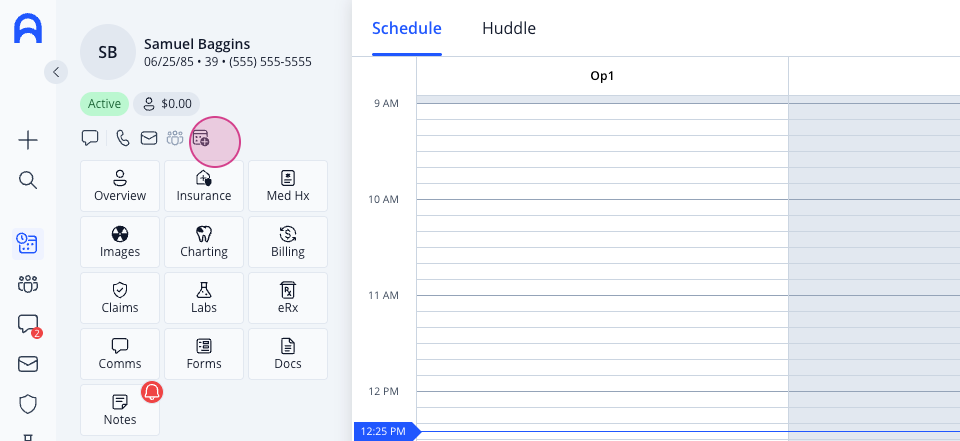Open the eRx prescriptions tile

(x=288, y=298)
